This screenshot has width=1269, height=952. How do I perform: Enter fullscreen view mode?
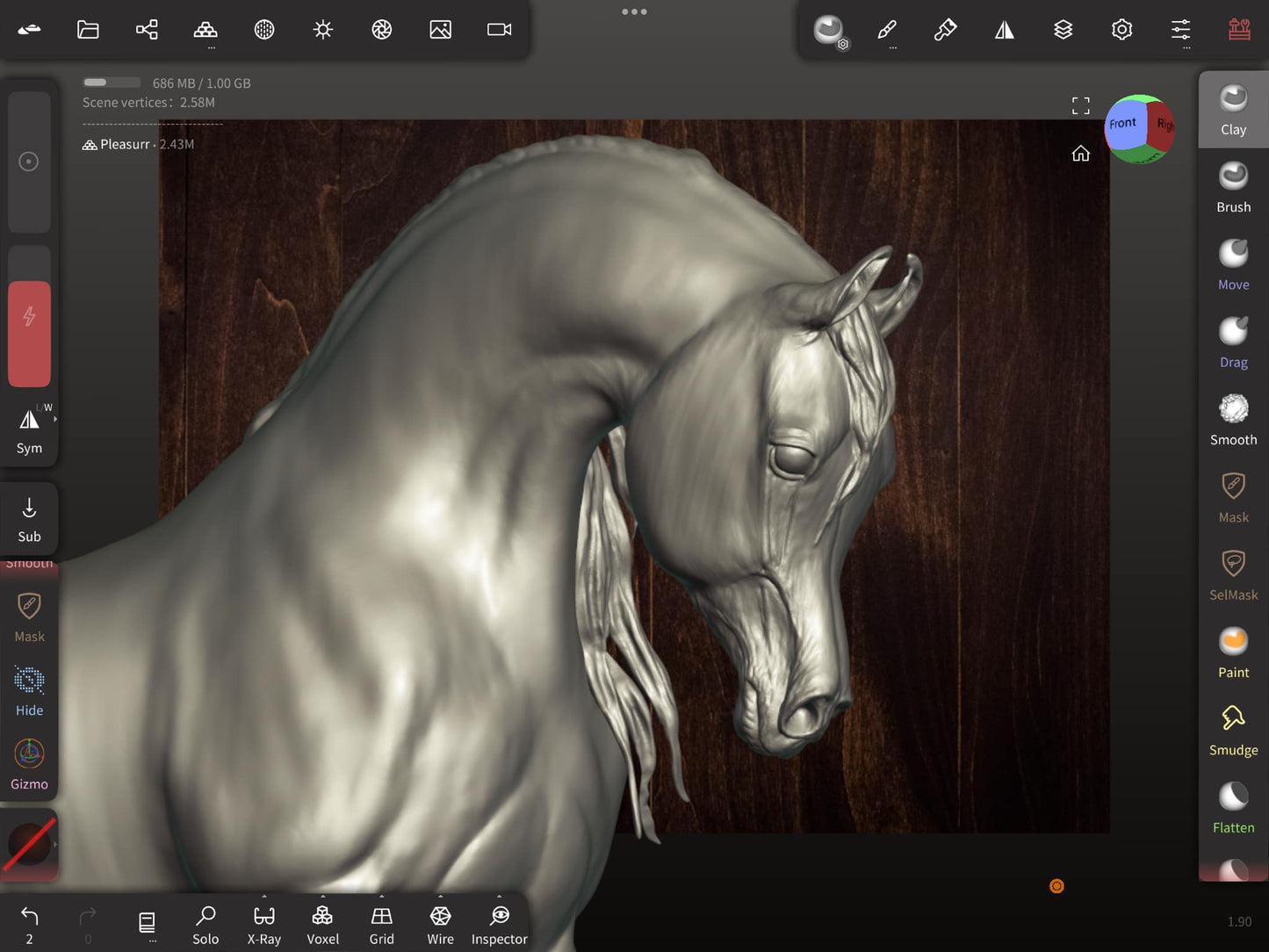1080,106
